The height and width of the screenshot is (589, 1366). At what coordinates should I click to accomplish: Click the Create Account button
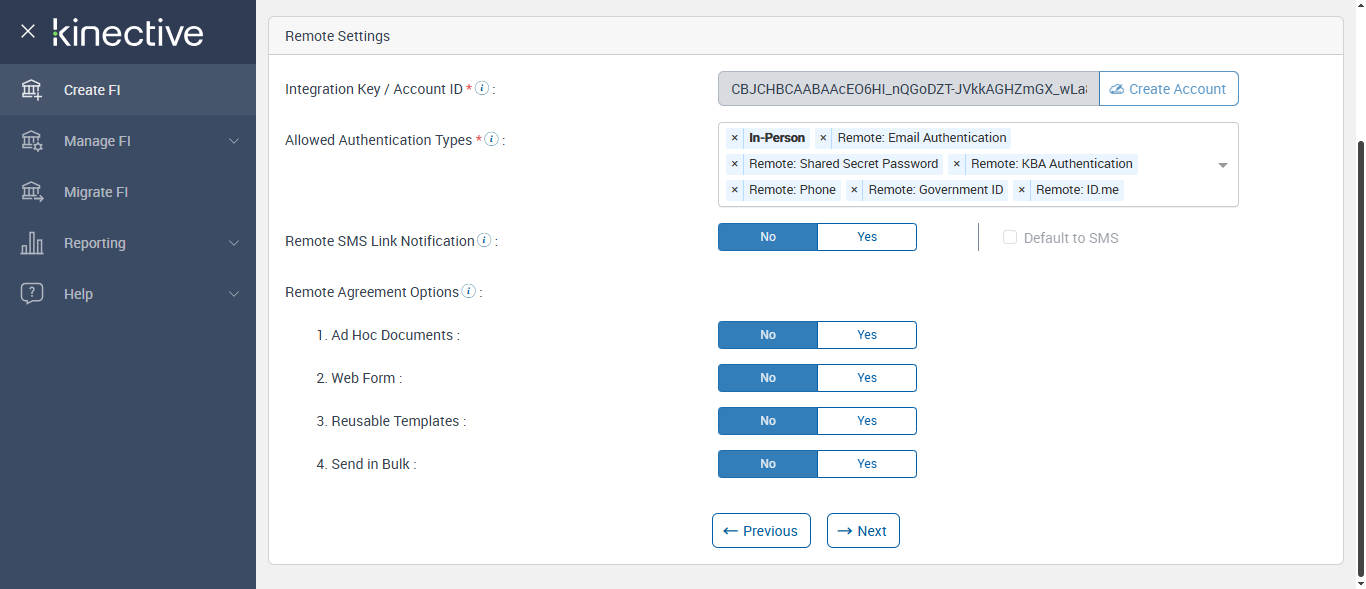1168,89
